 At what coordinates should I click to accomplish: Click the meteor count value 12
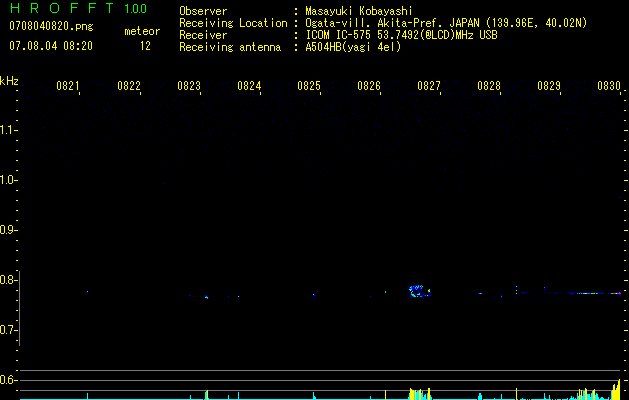click(x=145, y=46)
